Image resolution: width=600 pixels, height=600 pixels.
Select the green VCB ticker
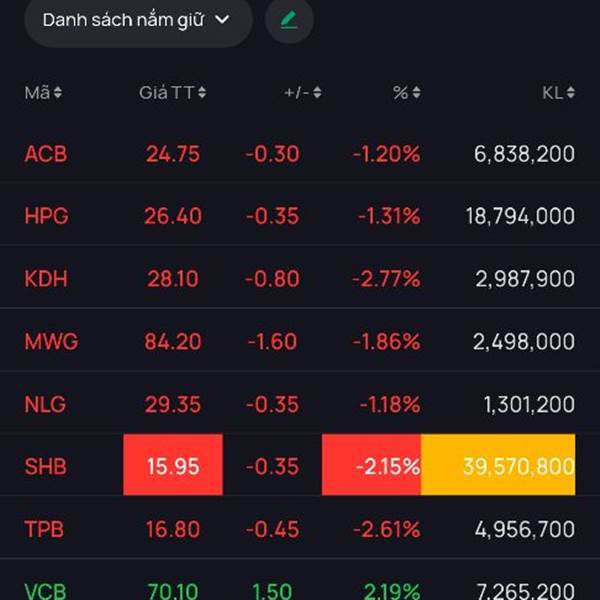(x=46, y=589)
